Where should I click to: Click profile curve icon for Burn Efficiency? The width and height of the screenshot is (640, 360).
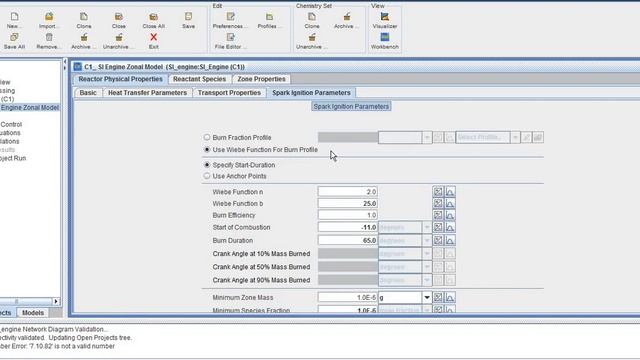(450, 215)
